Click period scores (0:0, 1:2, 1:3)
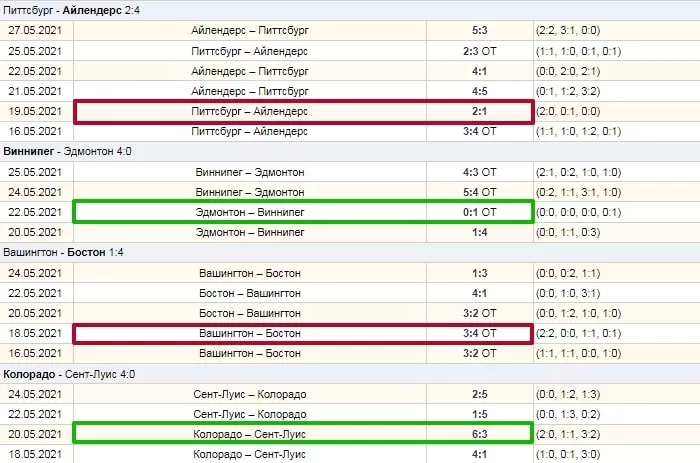This screenshot has height=463, width=700. pyautogui.click(x=568, y=395)
